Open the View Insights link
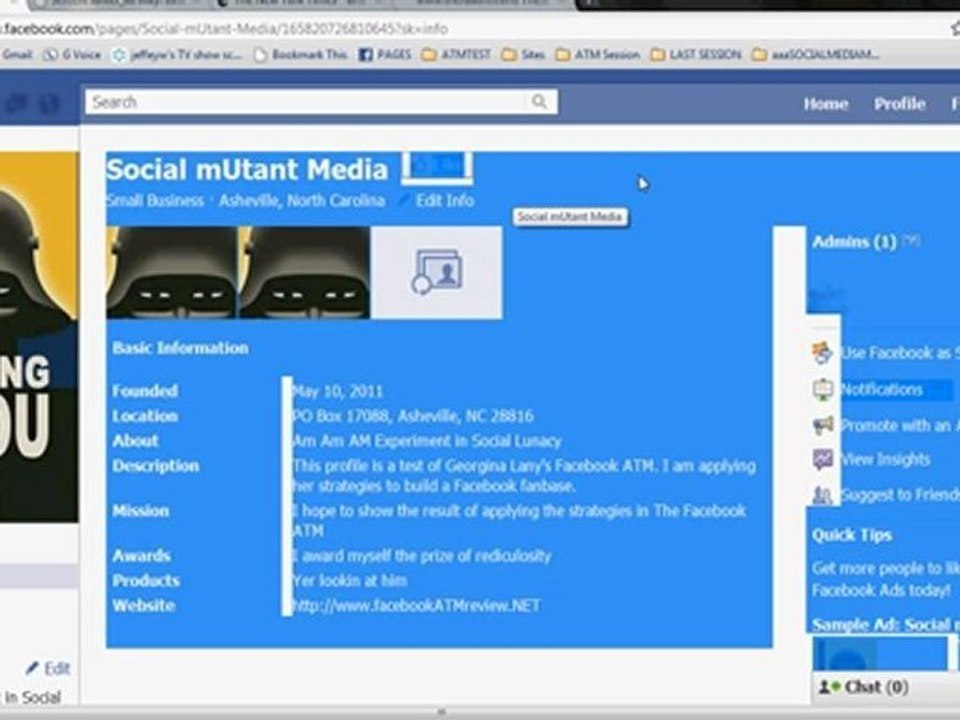This screenshot has width=960, height=720. click(x=886, y=459)
